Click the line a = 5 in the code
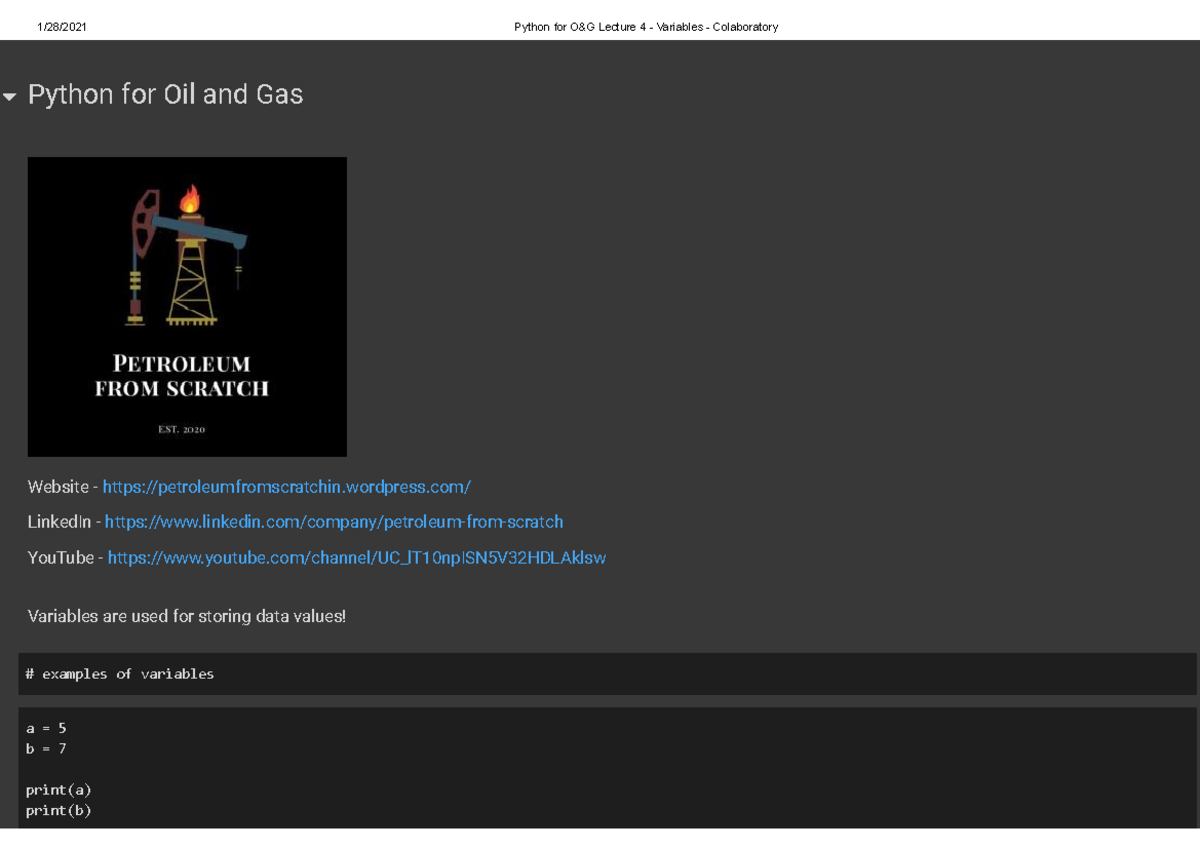1200x848 pixels. point(45,728)
